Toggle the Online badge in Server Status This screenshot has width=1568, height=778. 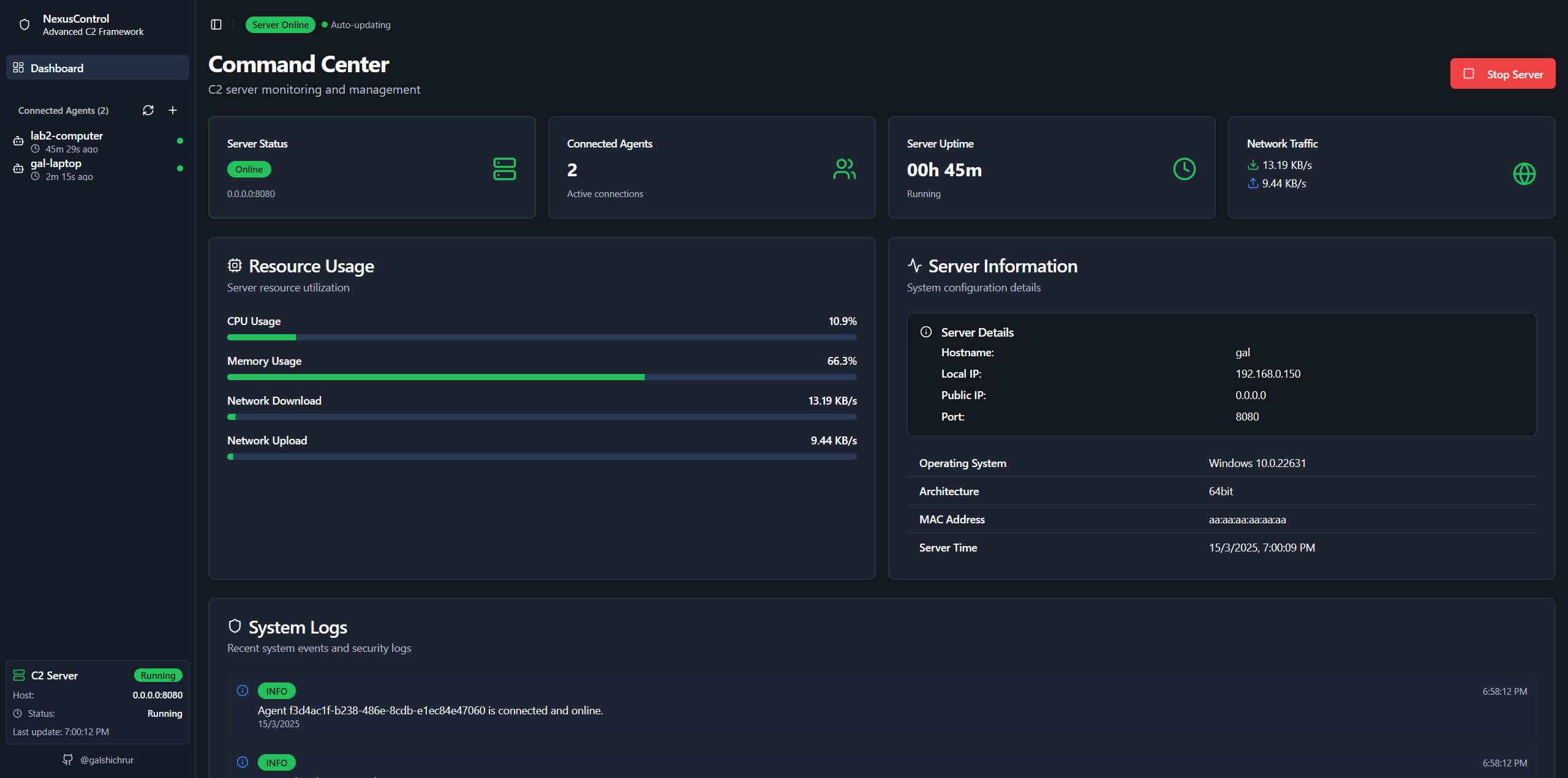(249, 169)
